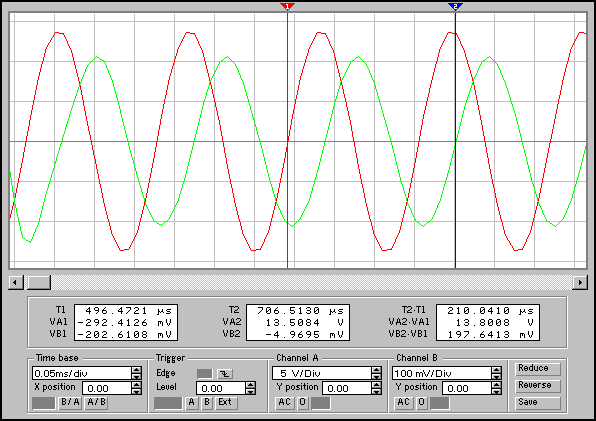Click the X position value field
596x421 pixels.
[x=107, y=388]
